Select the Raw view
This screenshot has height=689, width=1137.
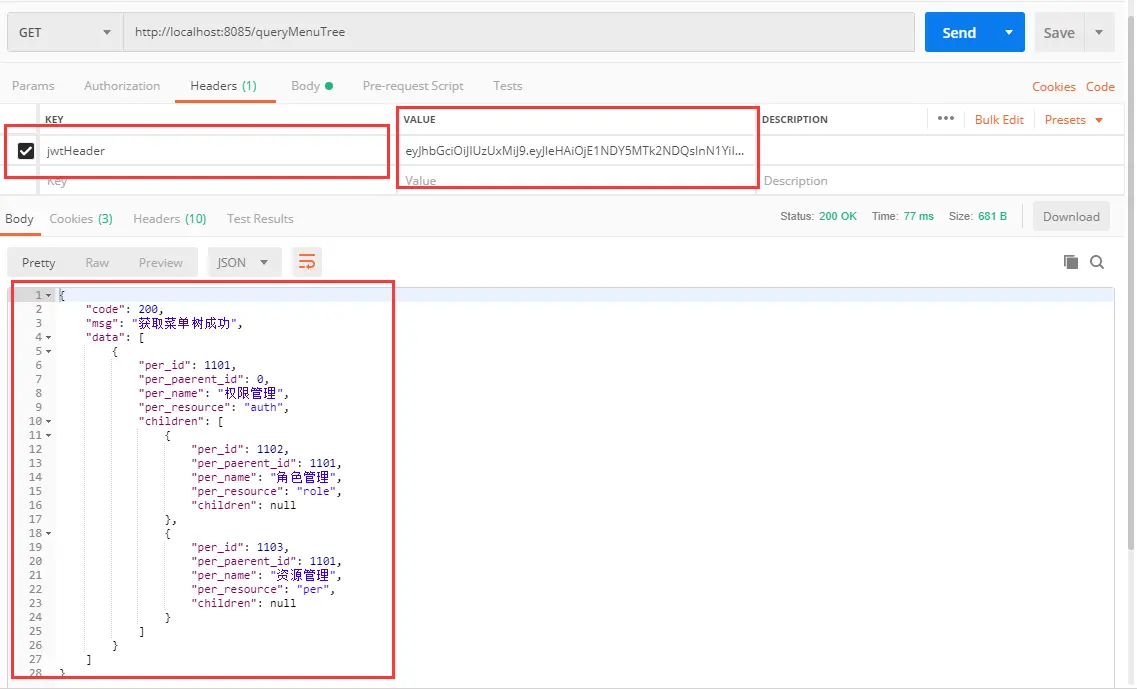point(97,263)
